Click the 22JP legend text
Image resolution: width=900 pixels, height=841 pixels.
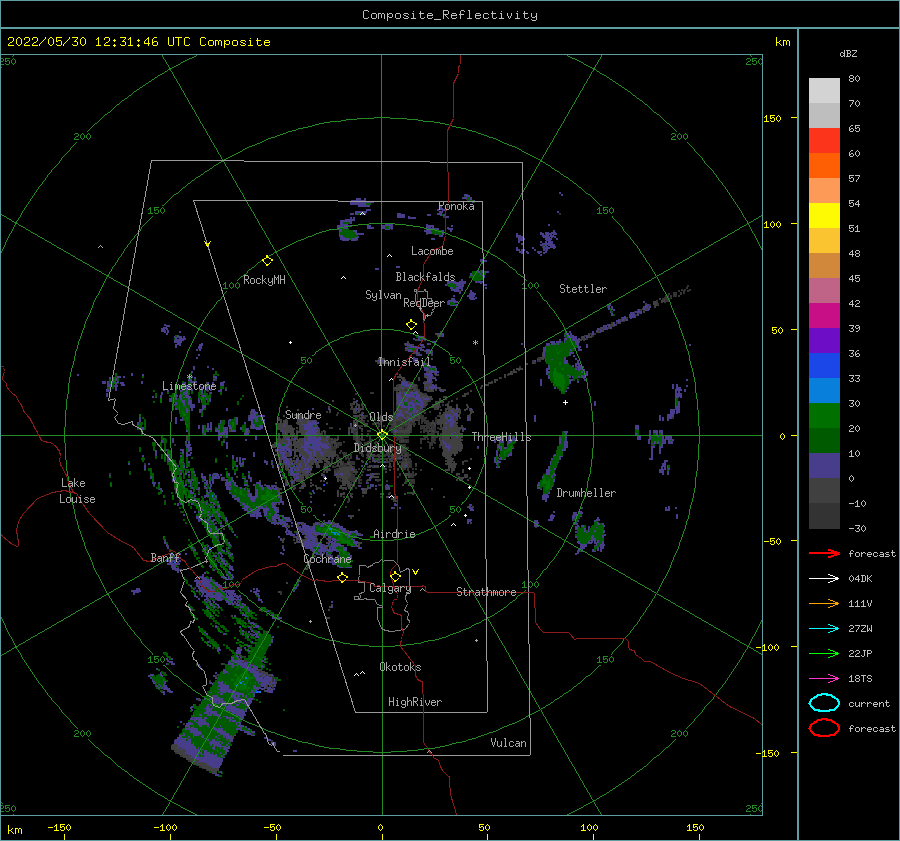tap(860, 653)
